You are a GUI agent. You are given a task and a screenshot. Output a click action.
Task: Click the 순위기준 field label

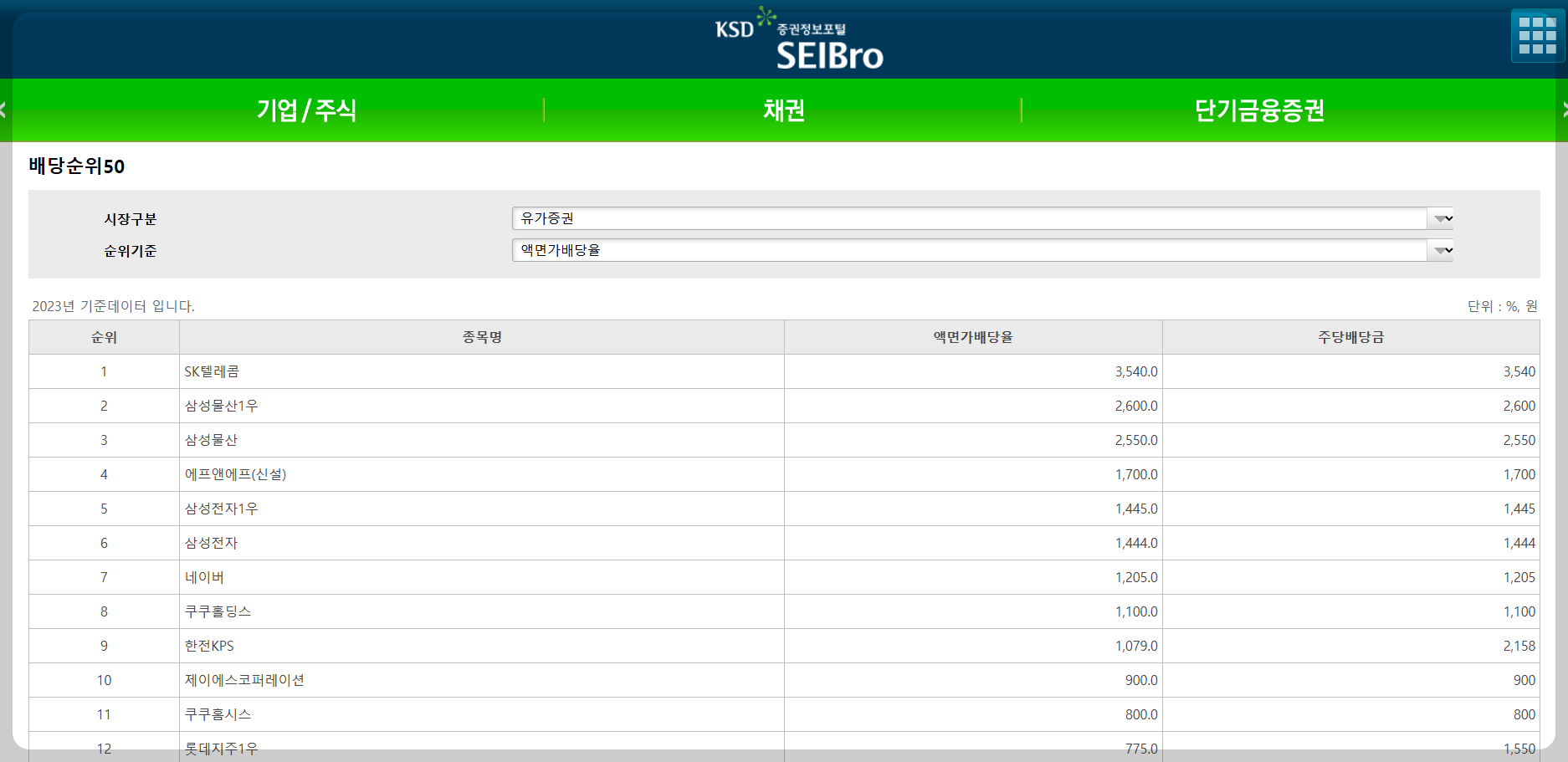click(130, 251)
